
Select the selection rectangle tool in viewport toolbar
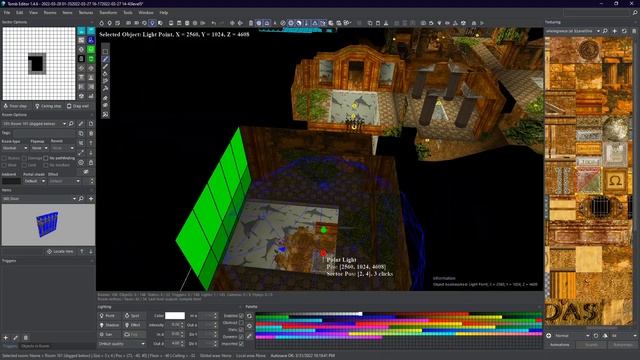click(x=105, y=52)
